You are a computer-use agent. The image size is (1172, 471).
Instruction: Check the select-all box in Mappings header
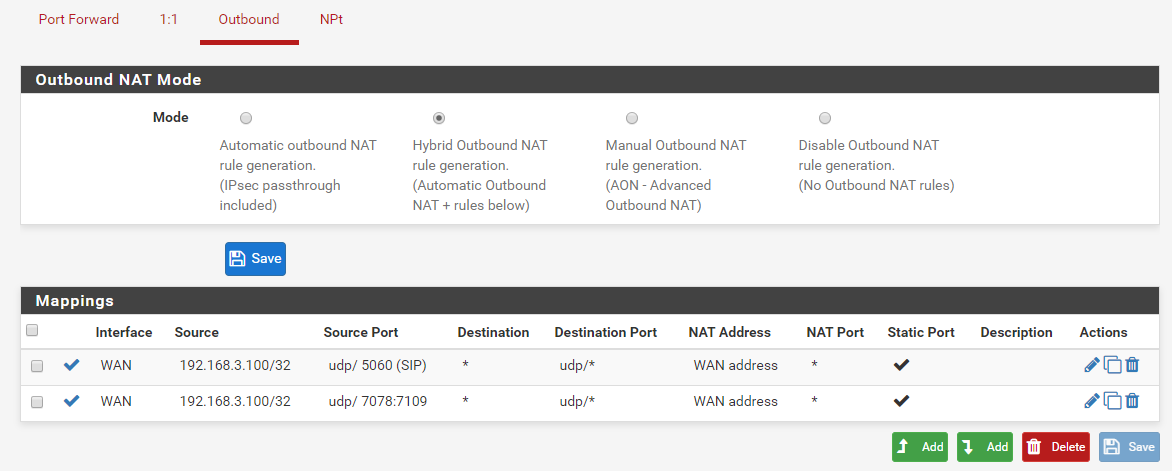pos(32,331)
